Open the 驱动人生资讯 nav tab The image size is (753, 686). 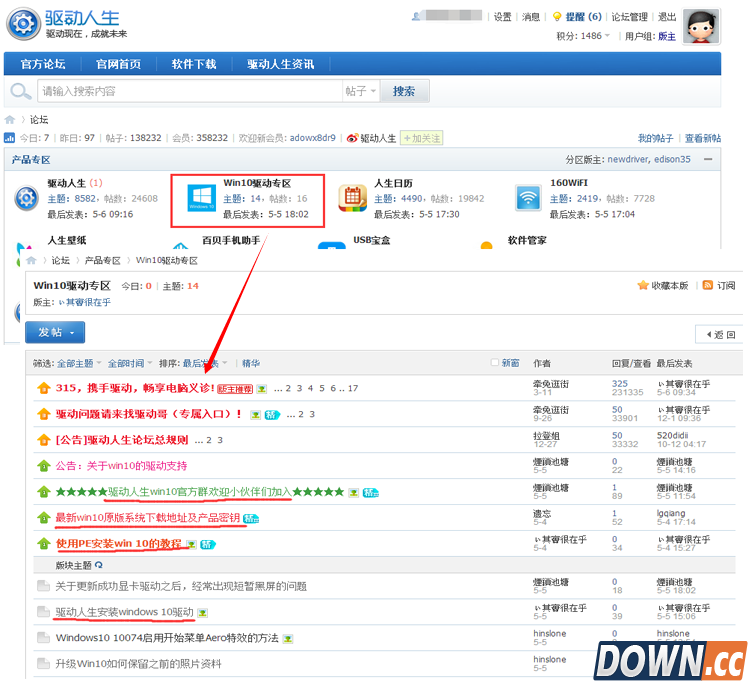tap(280, 64)
